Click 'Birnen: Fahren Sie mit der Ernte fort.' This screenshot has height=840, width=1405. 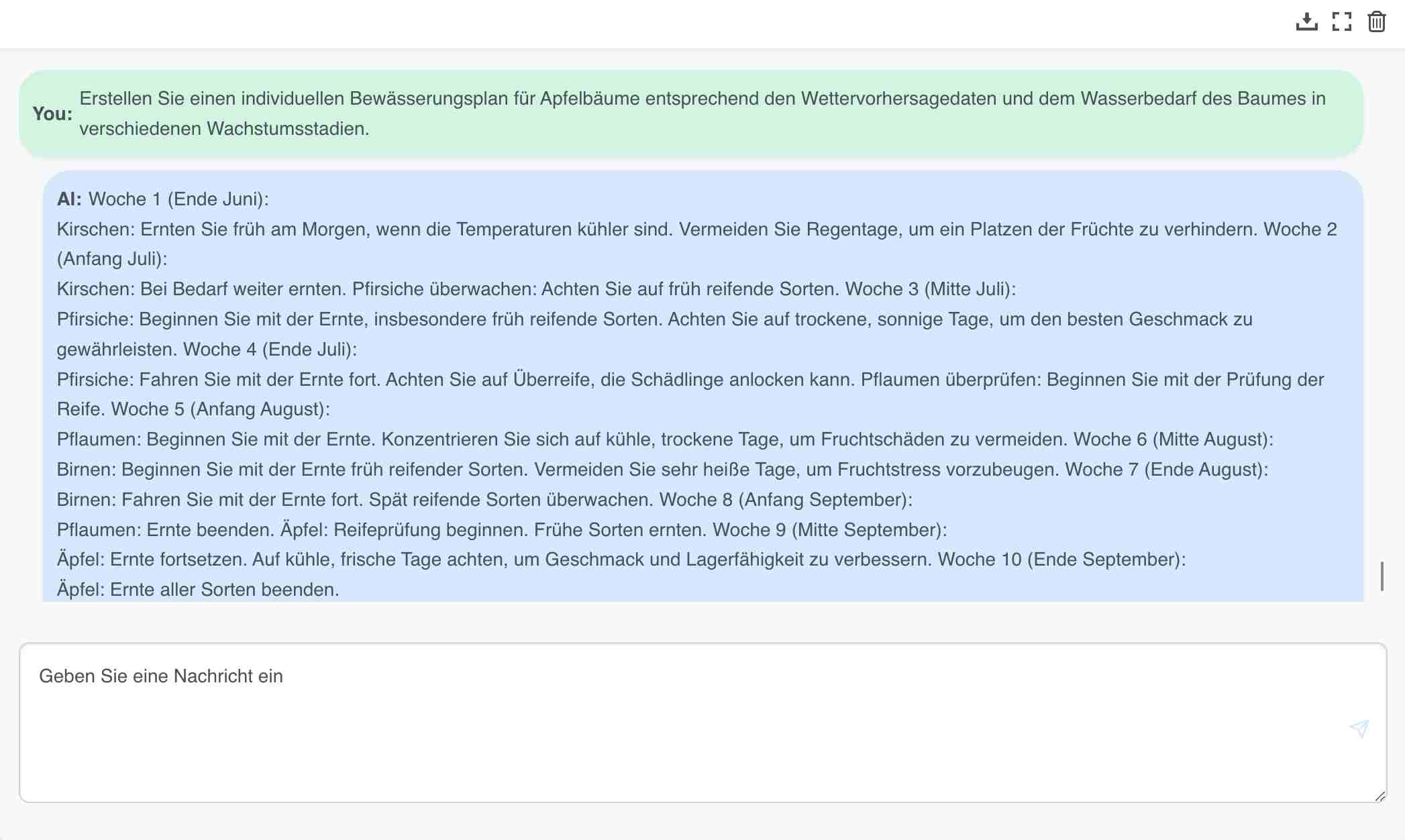tap(210, 500)
